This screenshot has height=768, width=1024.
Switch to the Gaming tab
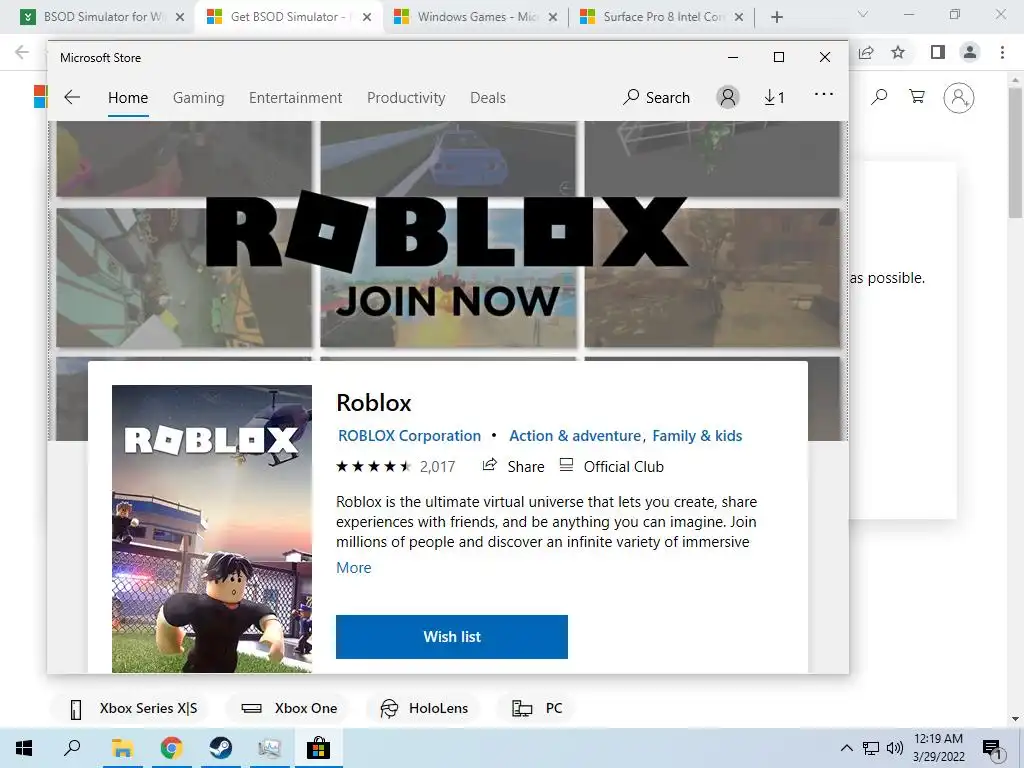click(199, 97)
